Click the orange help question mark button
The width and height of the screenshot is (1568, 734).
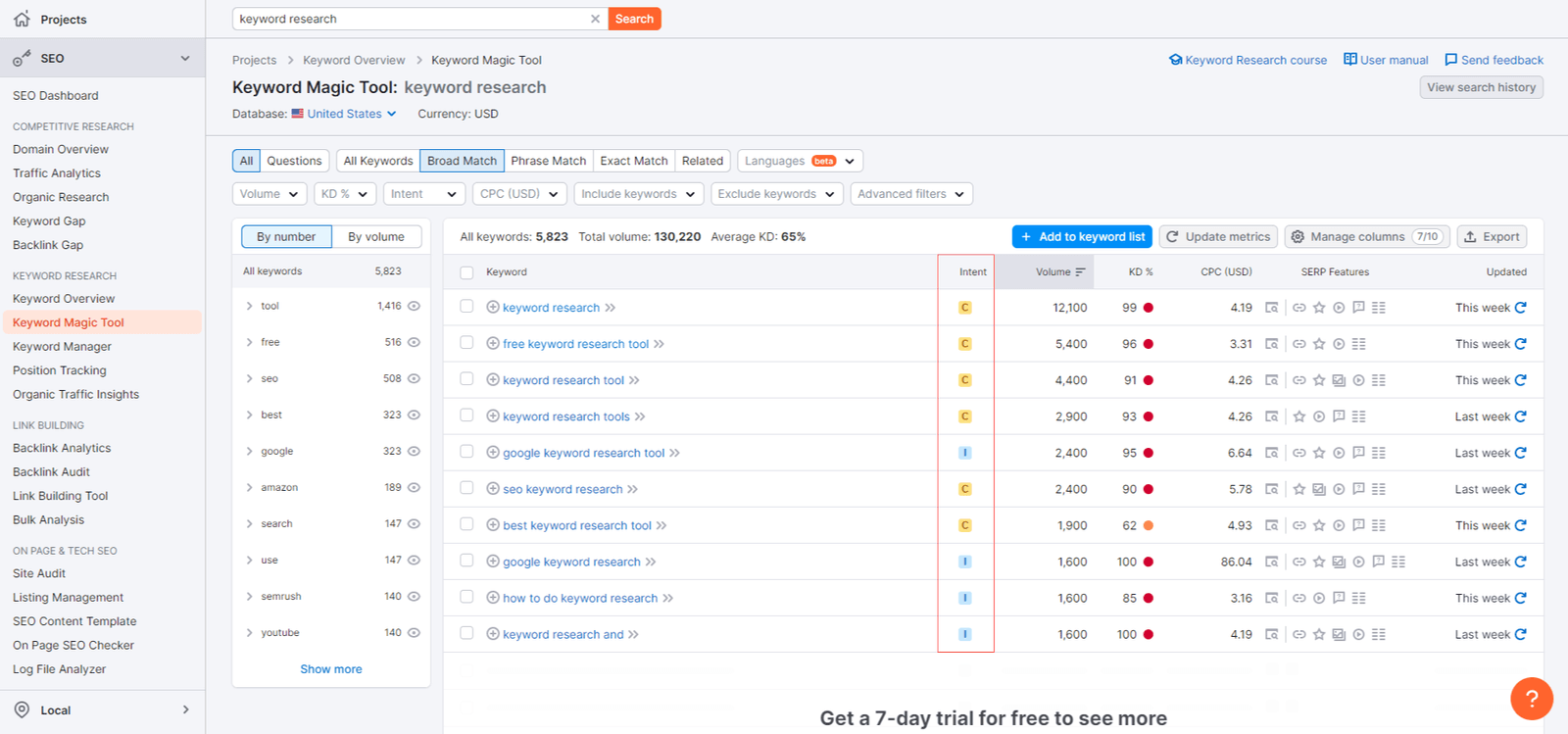tap(1532, 699)
